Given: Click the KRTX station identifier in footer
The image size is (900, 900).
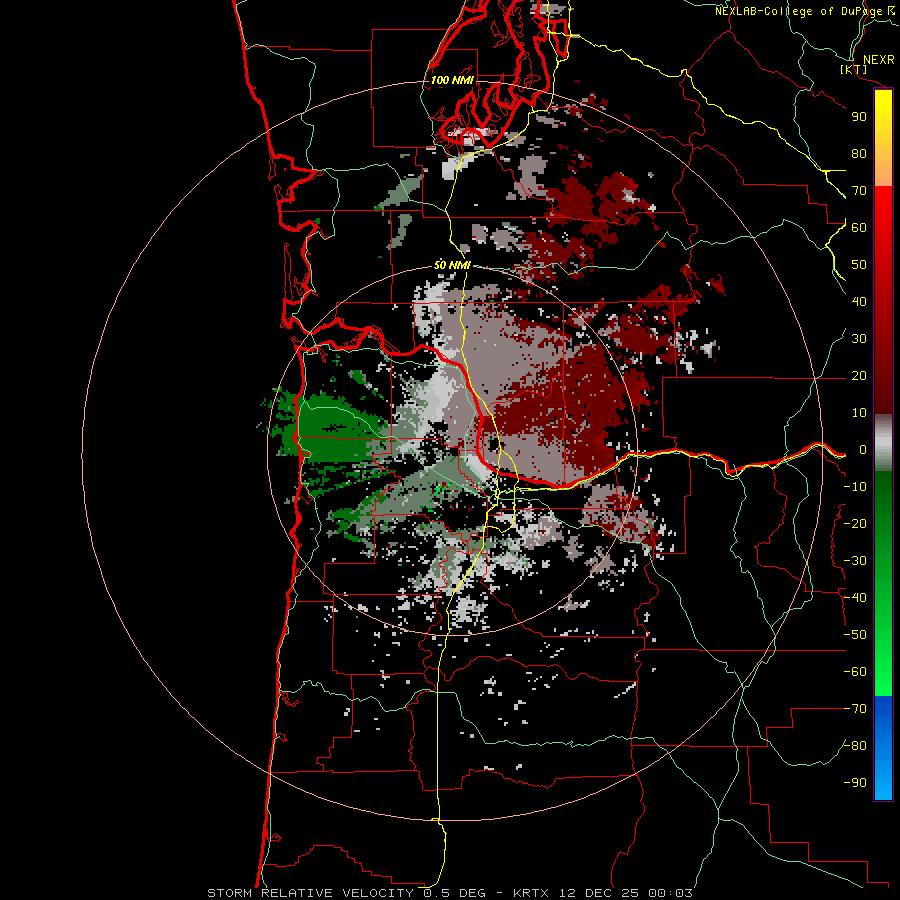Looking at the screenshot, I should [530, 893].
